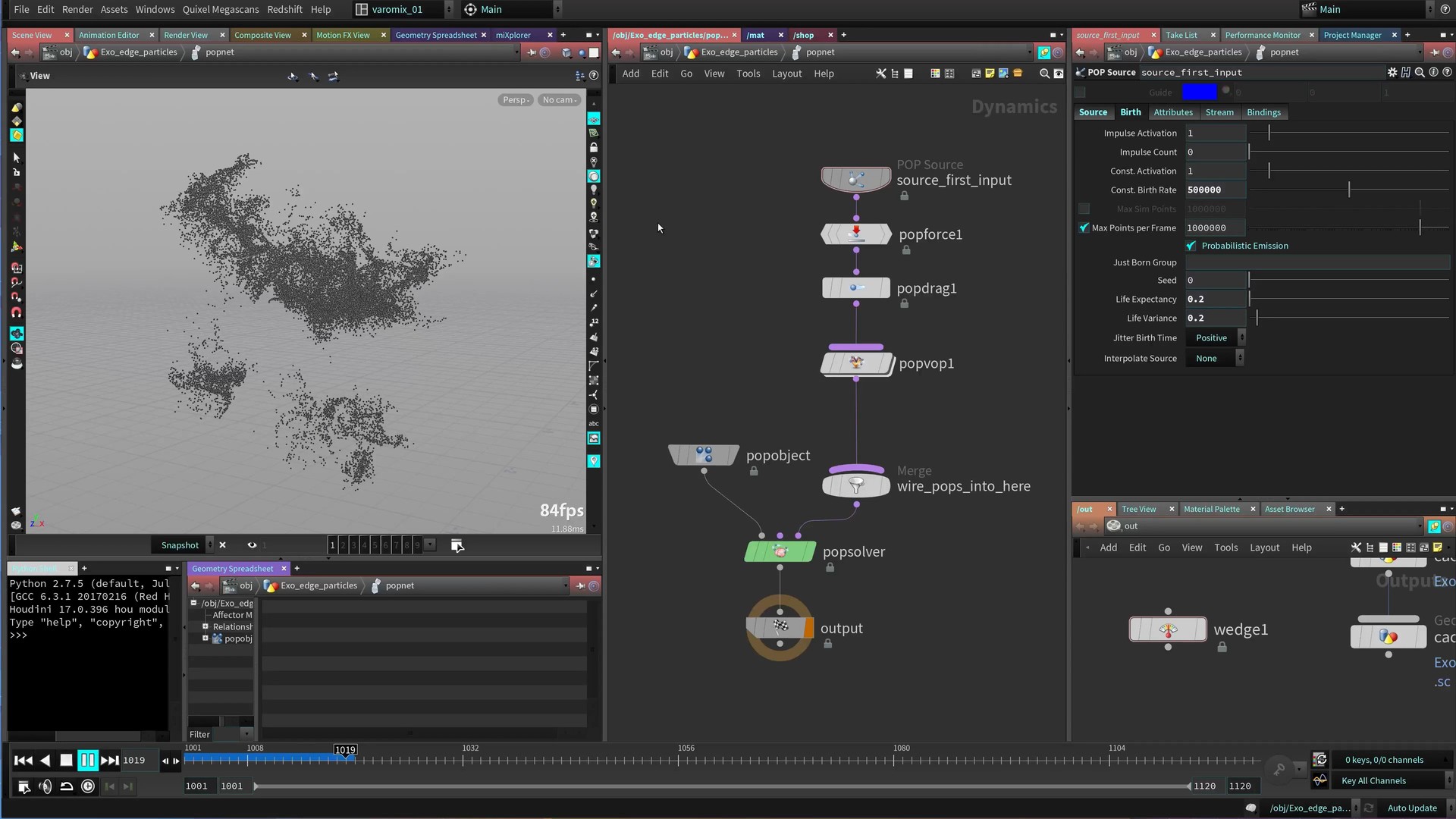1456x819 pixels.
Task: Click the select tool arrow in viewport toolbar
Action: [16, 158]
